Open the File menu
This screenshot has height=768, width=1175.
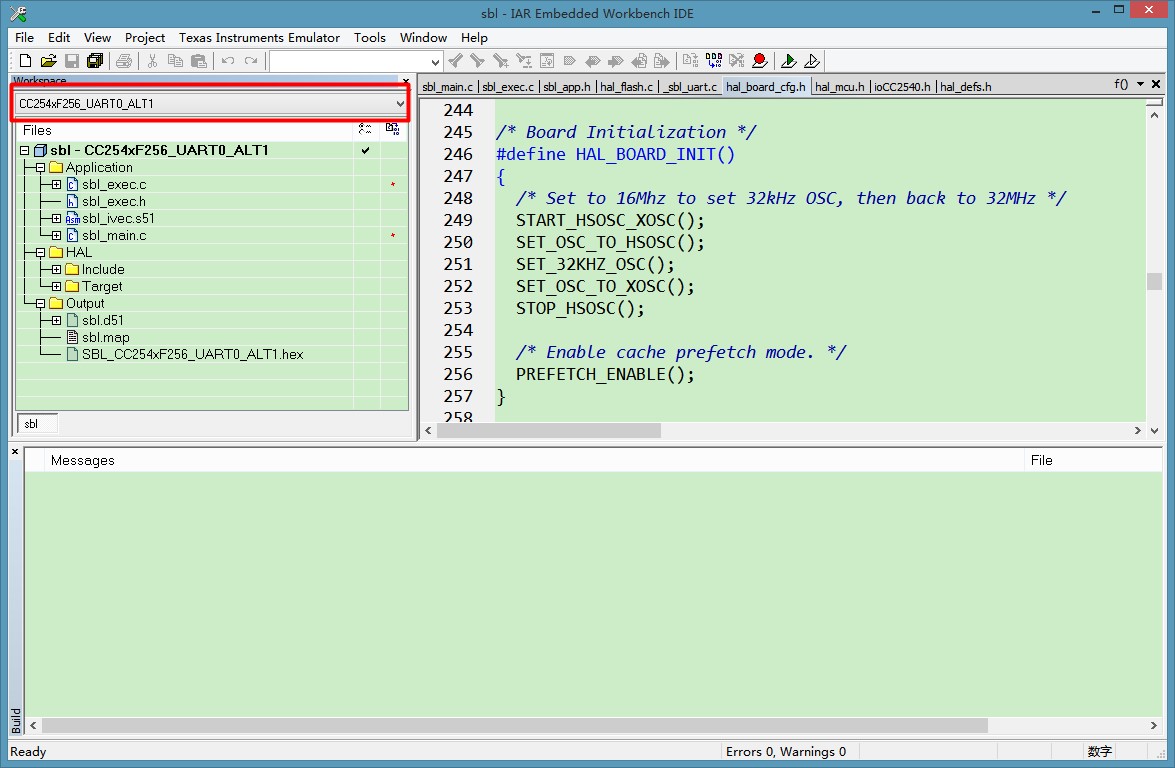[x=24, y=37]
